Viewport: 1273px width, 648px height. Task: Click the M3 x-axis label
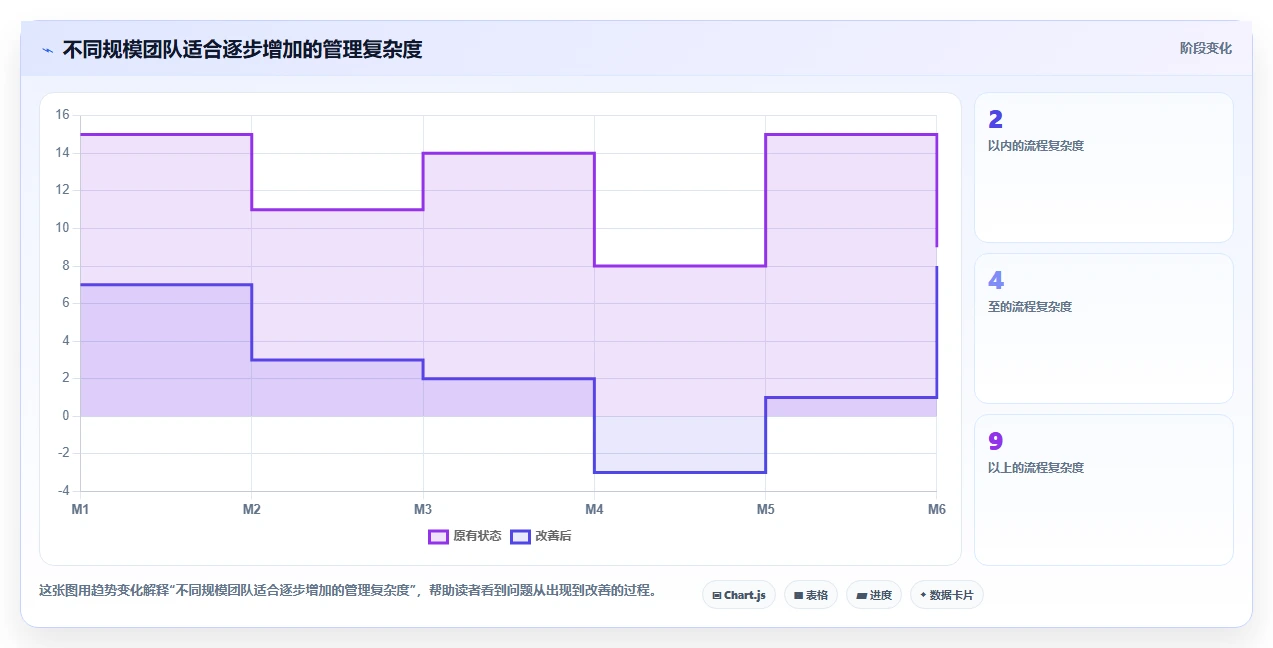(423, 509)
